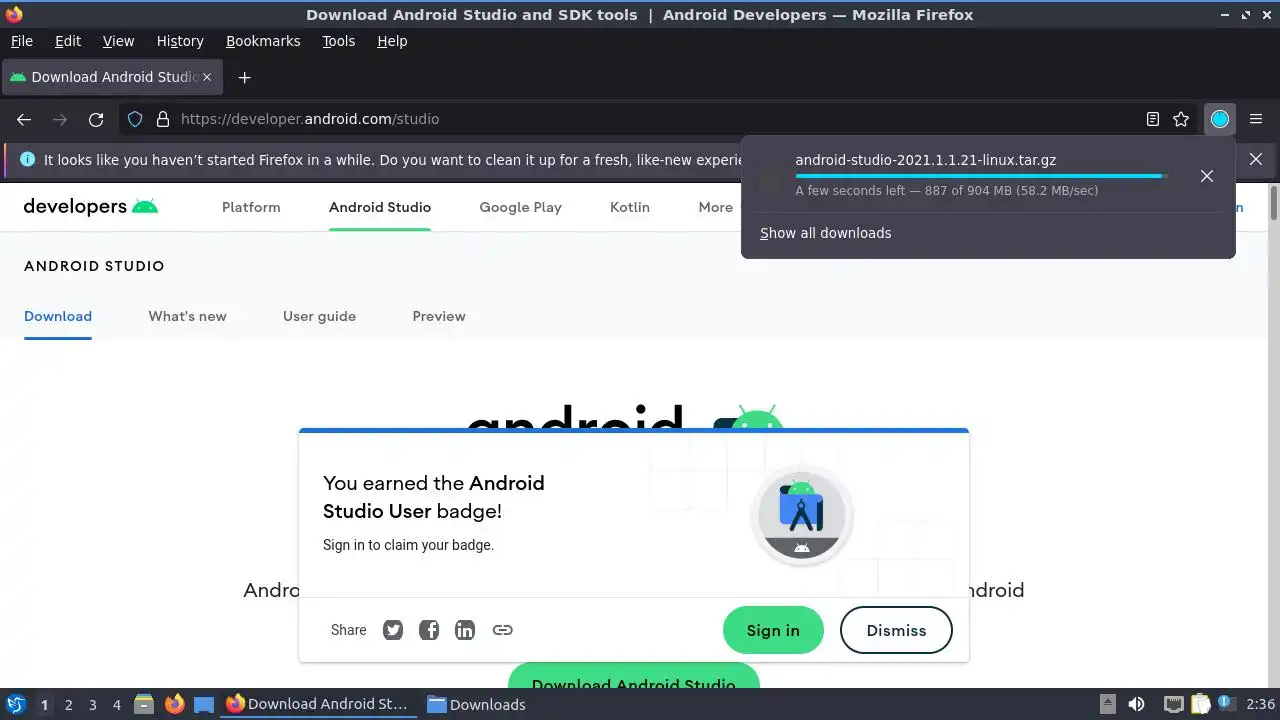The height and width of the screenshot is (720, 1280).
Task: Click the page vertical scrollbar
Action: [1274, 434]
